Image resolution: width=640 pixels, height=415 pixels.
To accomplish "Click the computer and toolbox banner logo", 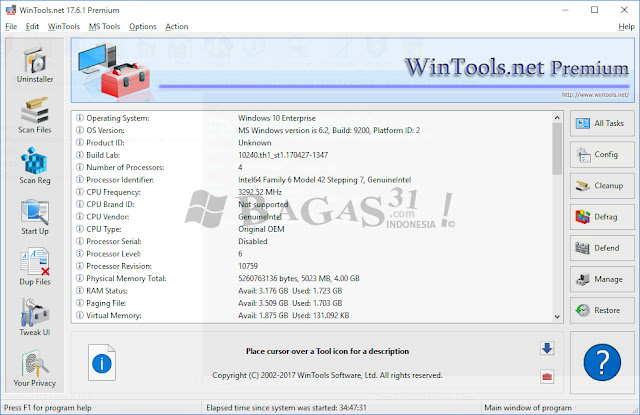I will coord(114,70).
